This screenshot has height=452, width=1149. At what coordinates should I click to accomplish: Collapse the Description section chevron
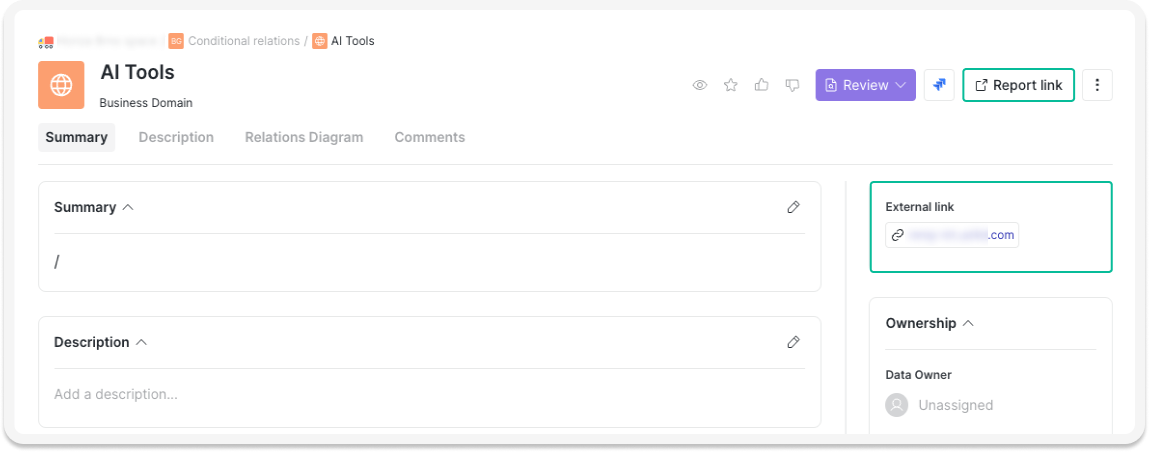141,342
